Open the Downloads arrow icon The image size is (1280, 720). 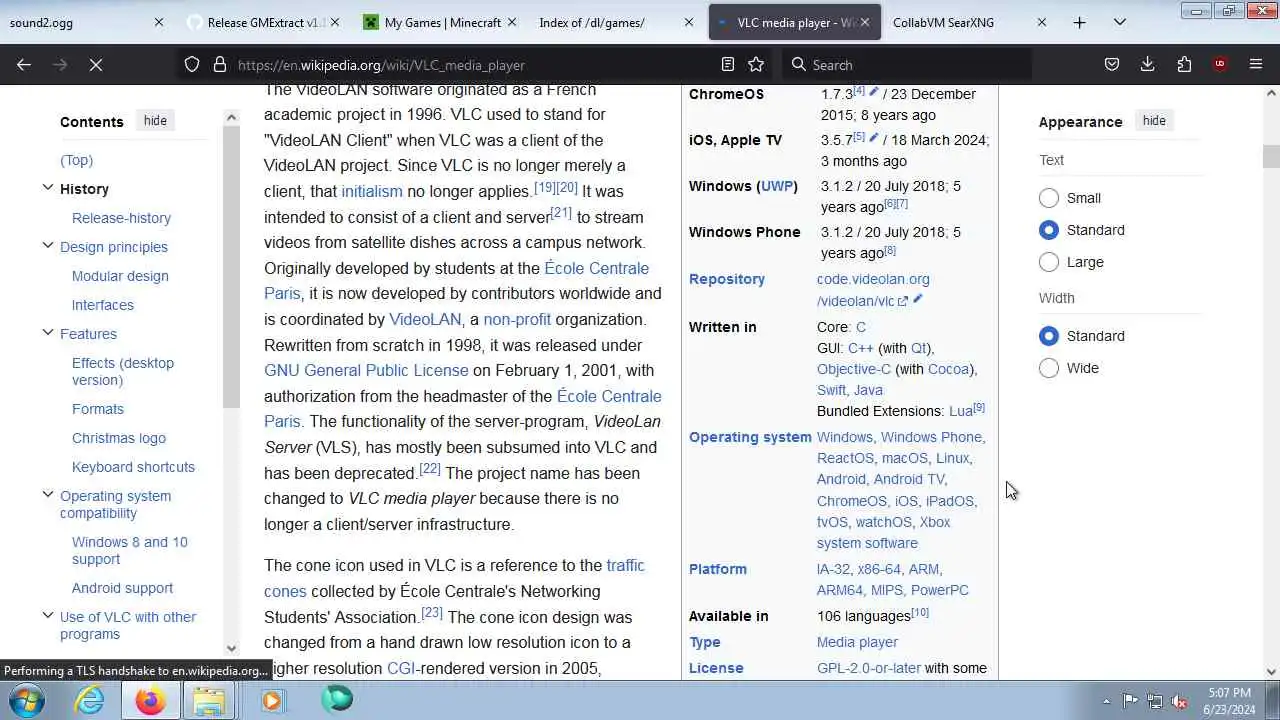pos(1148,64)
